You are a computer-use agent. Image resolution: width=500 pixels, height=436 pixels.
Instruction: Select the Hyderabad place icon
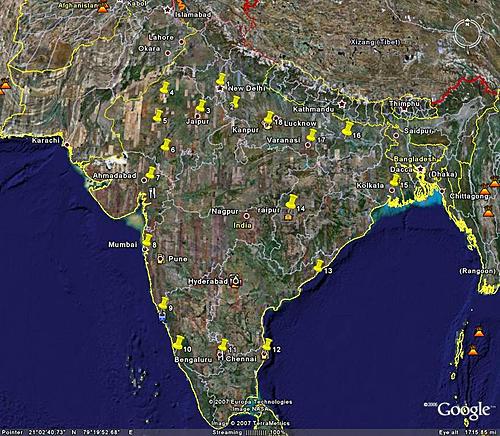(236, 280)
